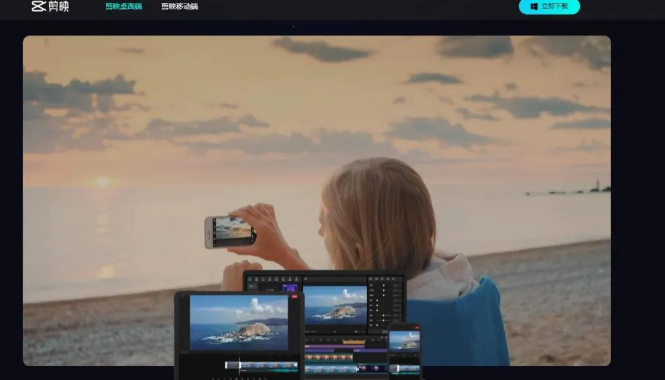665x380 pixels.
Task: Switch to the 剪映移动端 nav tab
Action: 179,6
